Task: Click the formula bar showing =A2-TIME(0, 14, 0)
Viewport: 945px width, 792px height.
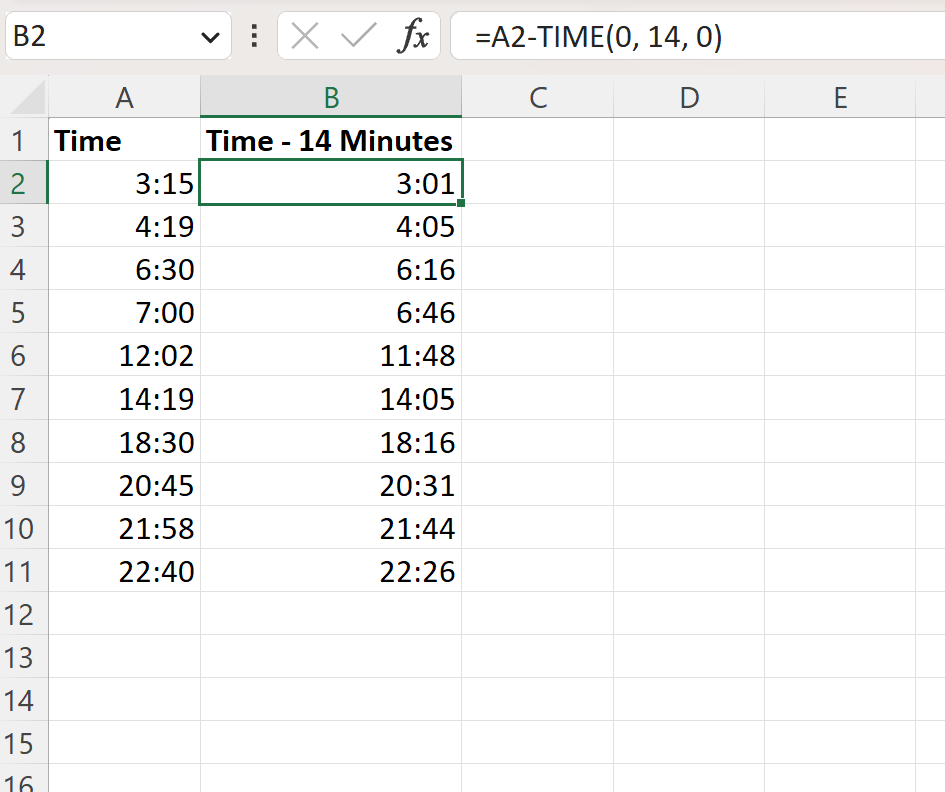Action: point(698,36)
